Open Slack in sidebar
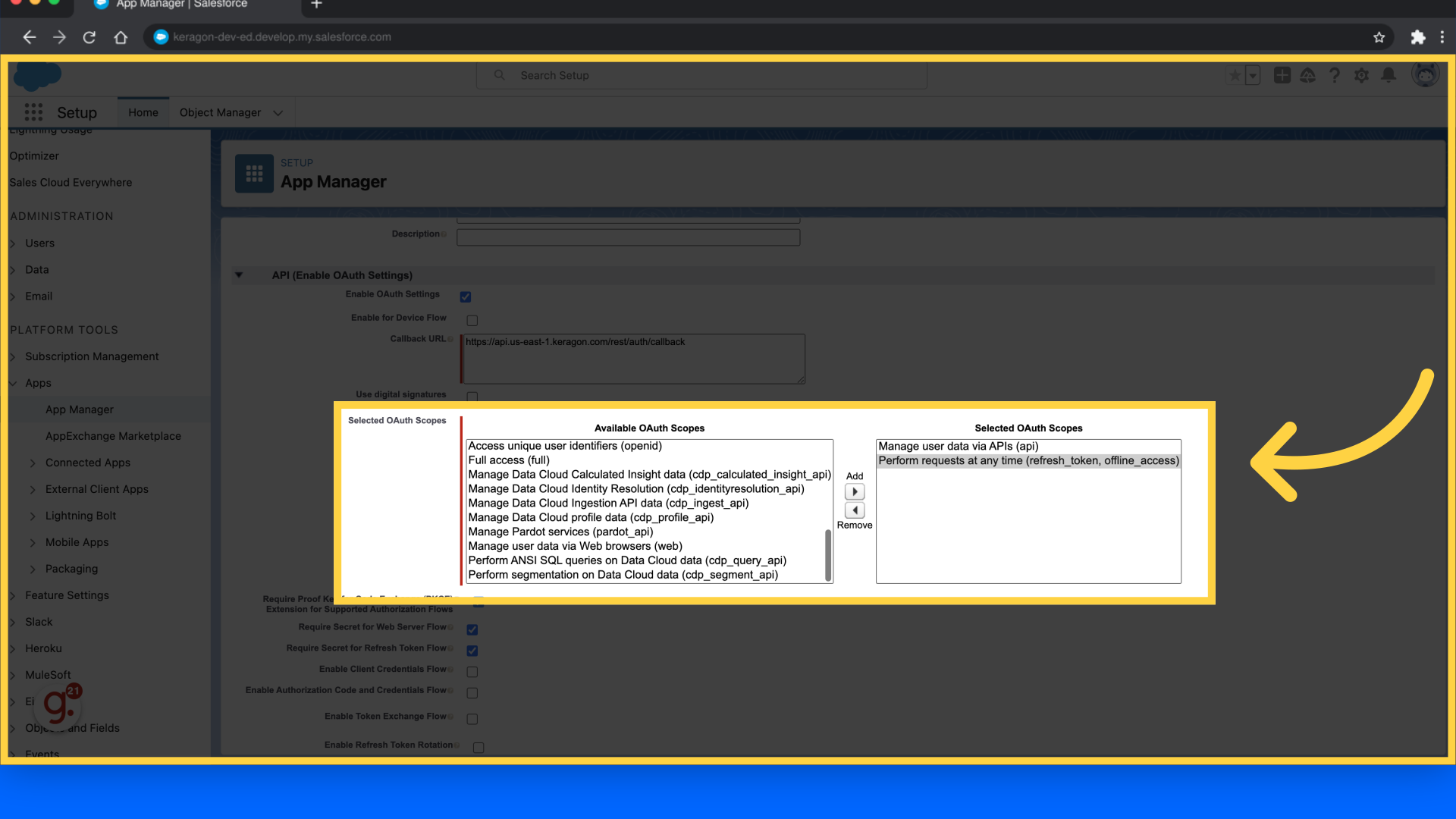1456x819 pixels. point(39,622)
